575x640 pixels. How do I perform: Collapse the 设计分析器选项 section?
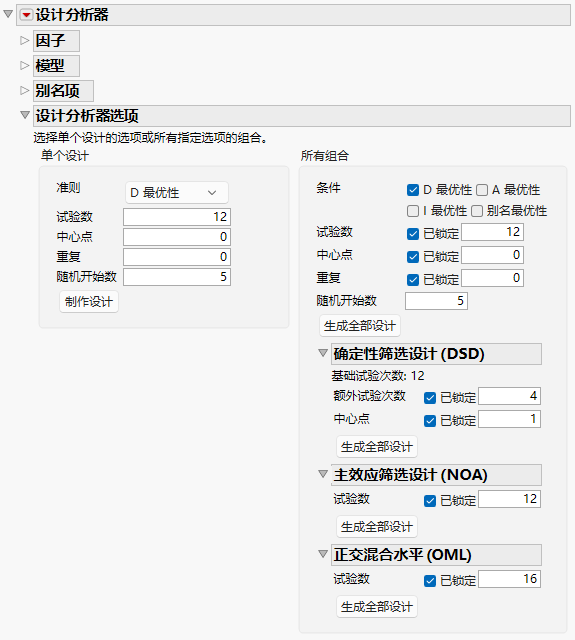coord(25,115)
